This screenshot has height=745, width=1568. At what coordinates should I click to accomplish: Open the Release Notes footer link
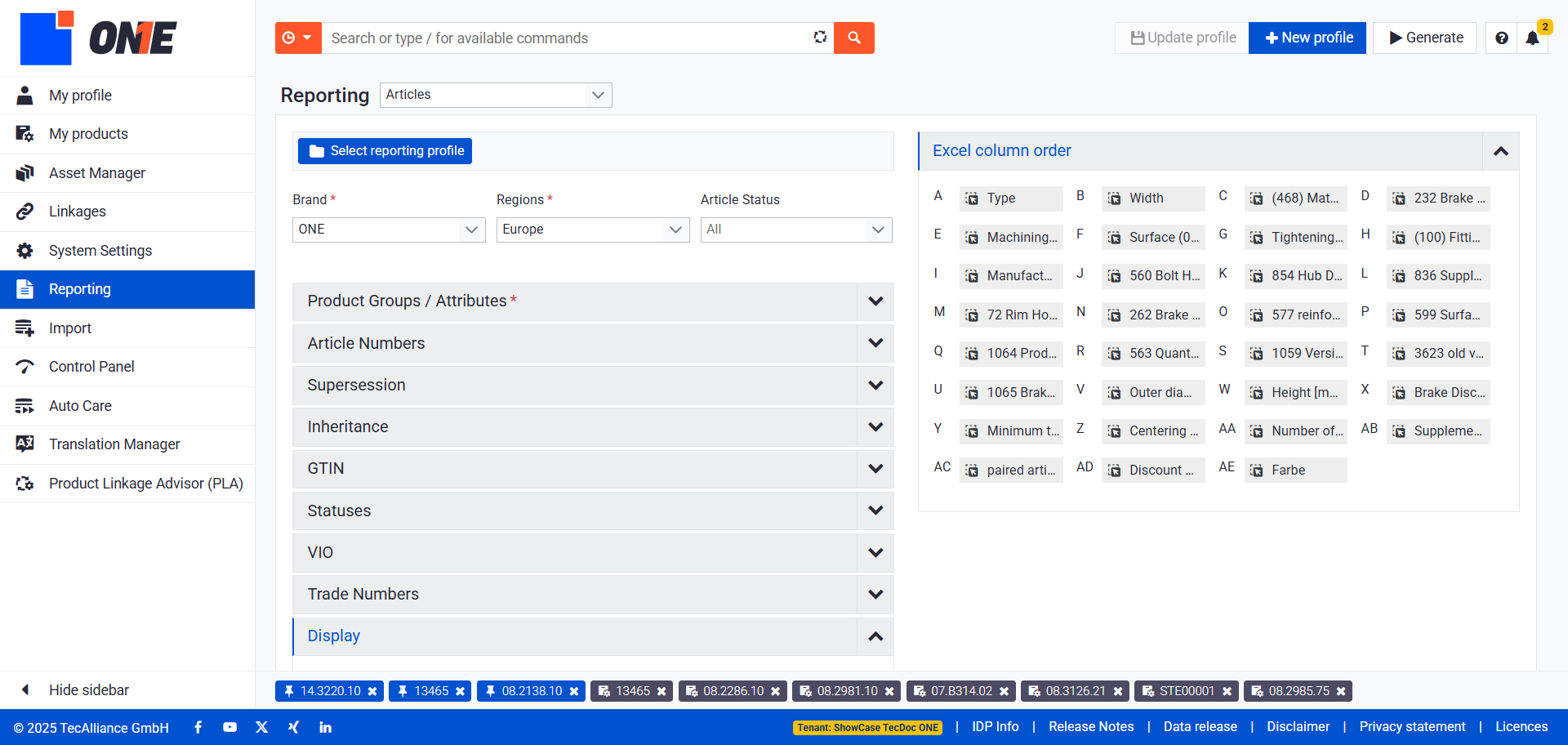coord(1091,727)
